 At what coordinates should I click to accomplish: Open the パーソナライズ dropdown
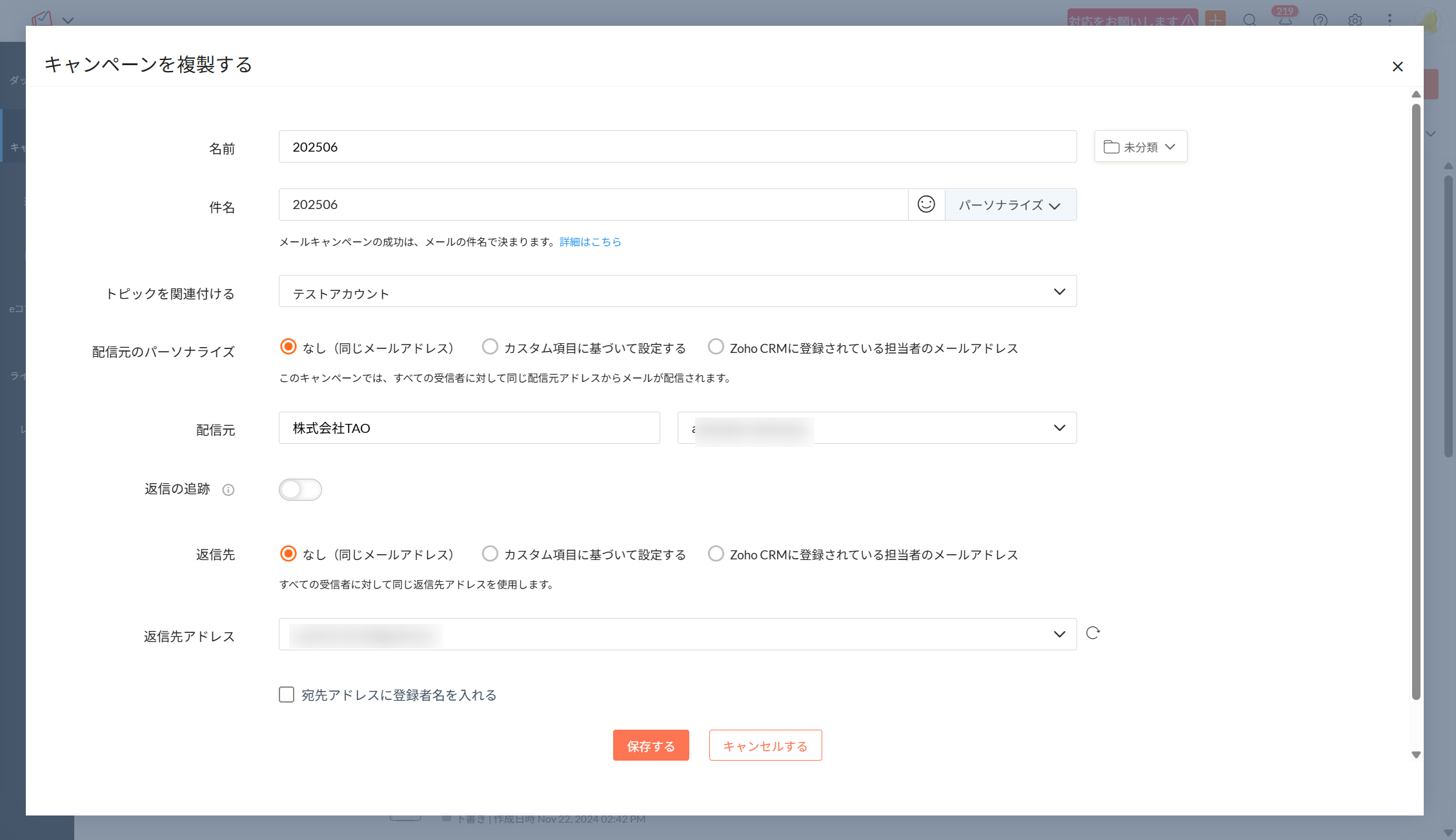coord(1010,205)
